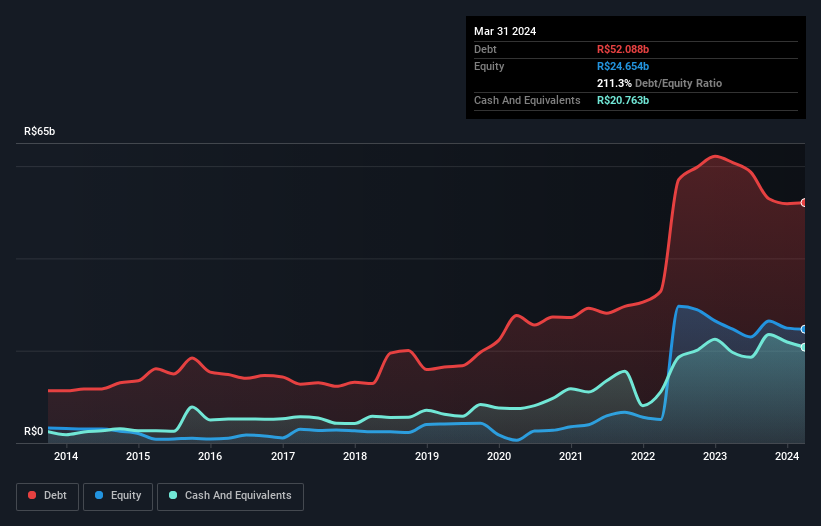
Task: Click the blue Equity legend dot
Action: [99, 495]
